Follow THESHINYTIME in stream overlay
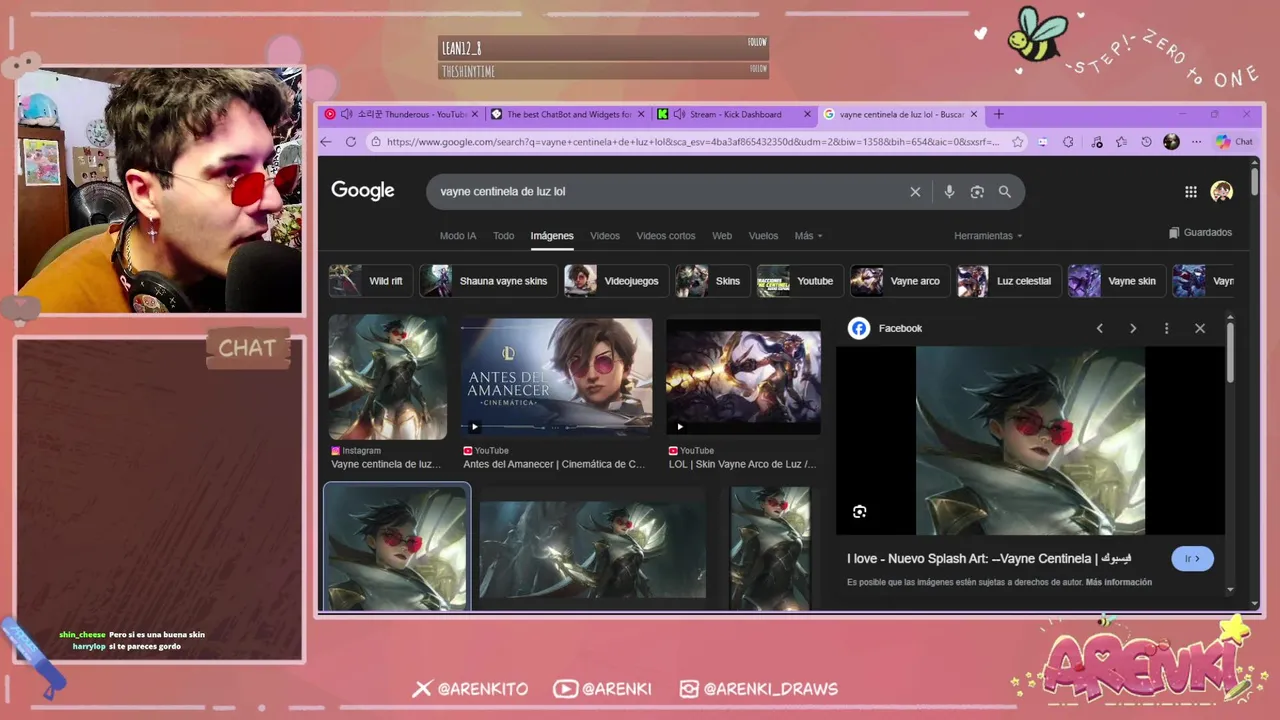 pyautogui.click(x=758, y=69)
